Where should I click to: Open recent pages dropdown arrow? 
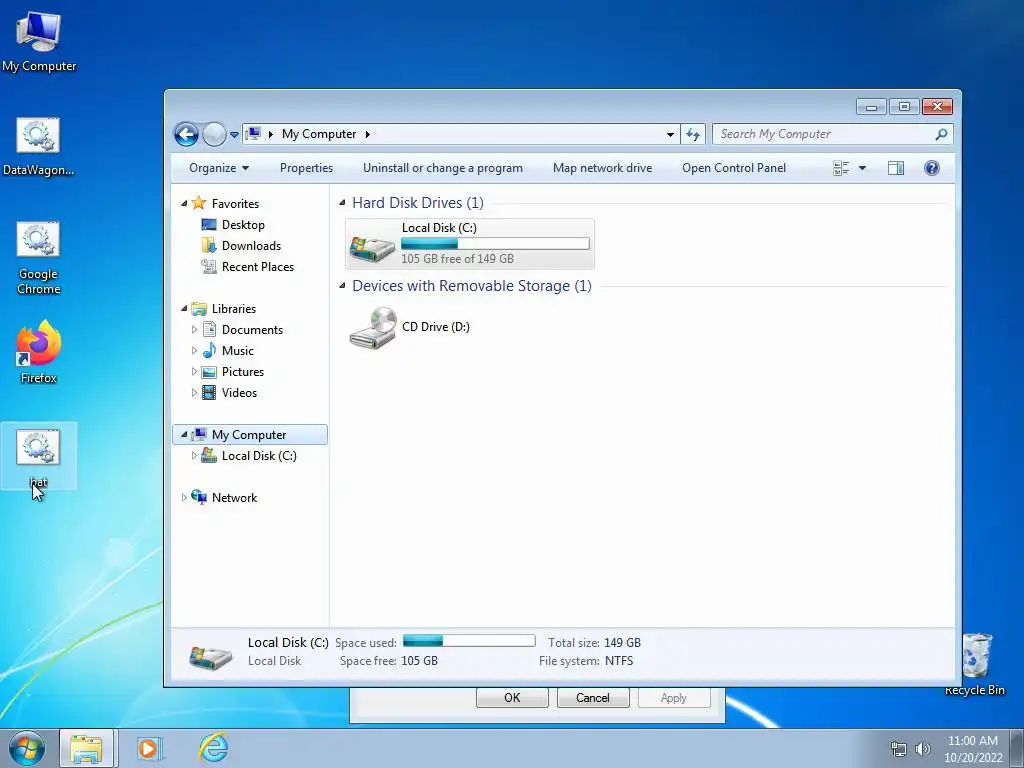234,135
